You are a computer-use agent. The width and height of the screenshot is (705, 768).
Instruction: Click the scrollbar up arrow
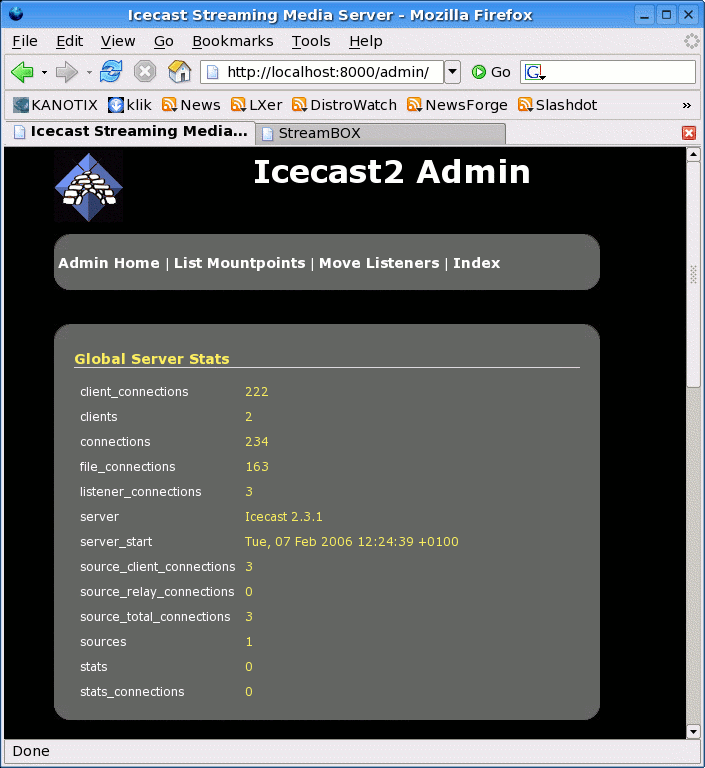[693, 155]
